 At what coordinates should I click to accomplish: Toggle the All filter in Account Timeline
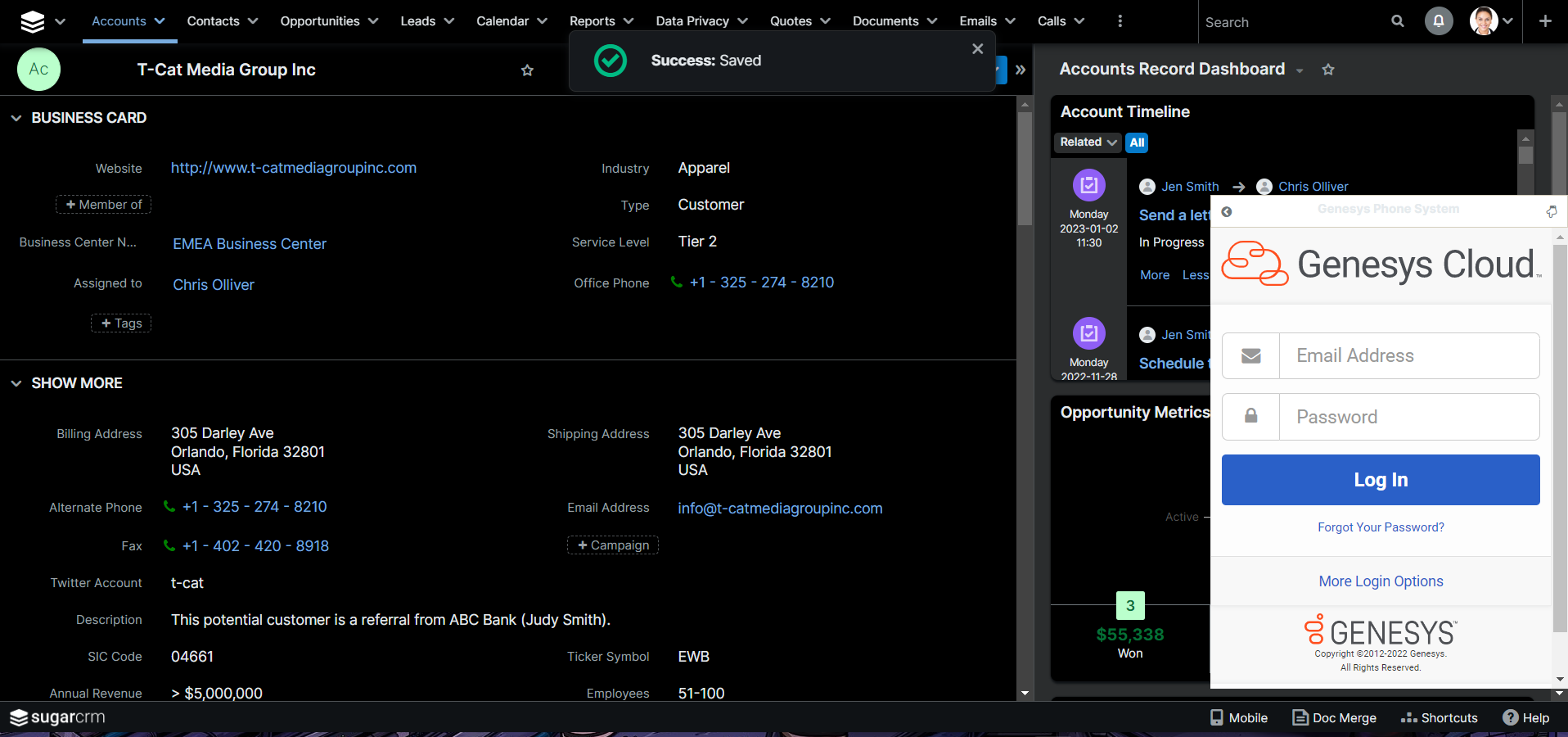1136,142
